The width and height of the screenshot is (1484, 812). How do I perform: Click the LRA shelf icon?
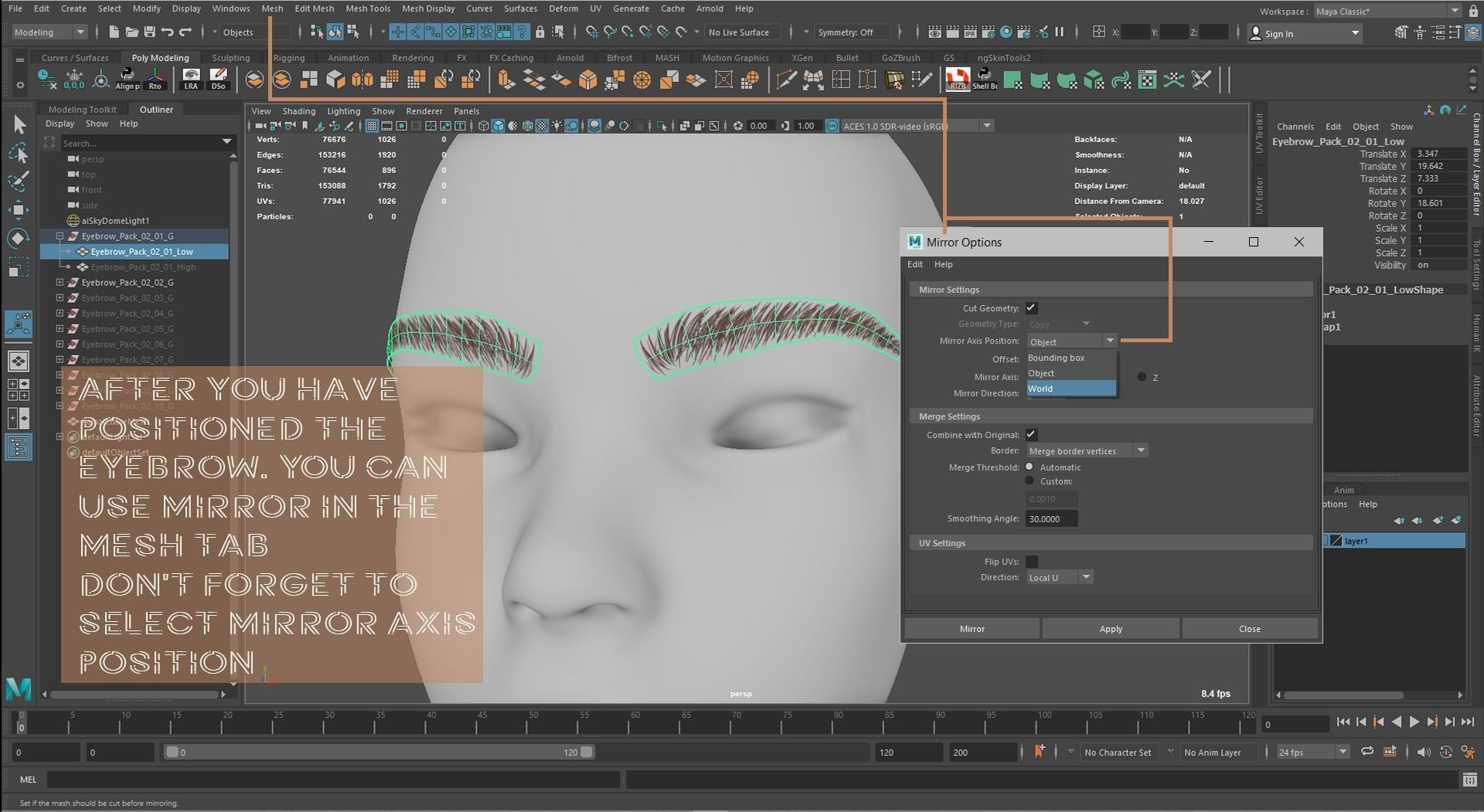tap(191, 79)
